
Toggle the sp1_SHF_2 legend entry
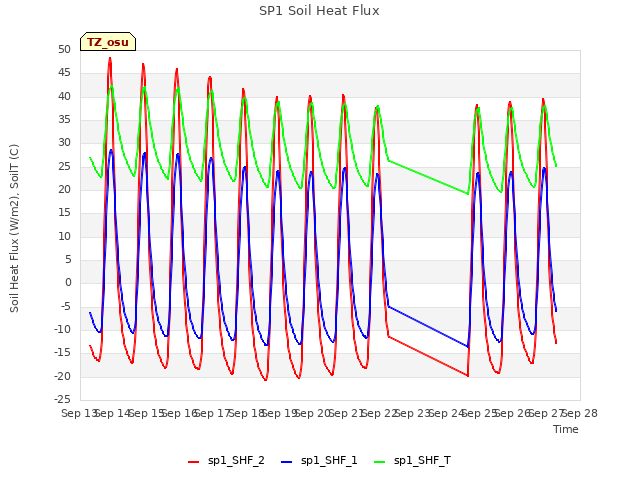click(226, 461)
